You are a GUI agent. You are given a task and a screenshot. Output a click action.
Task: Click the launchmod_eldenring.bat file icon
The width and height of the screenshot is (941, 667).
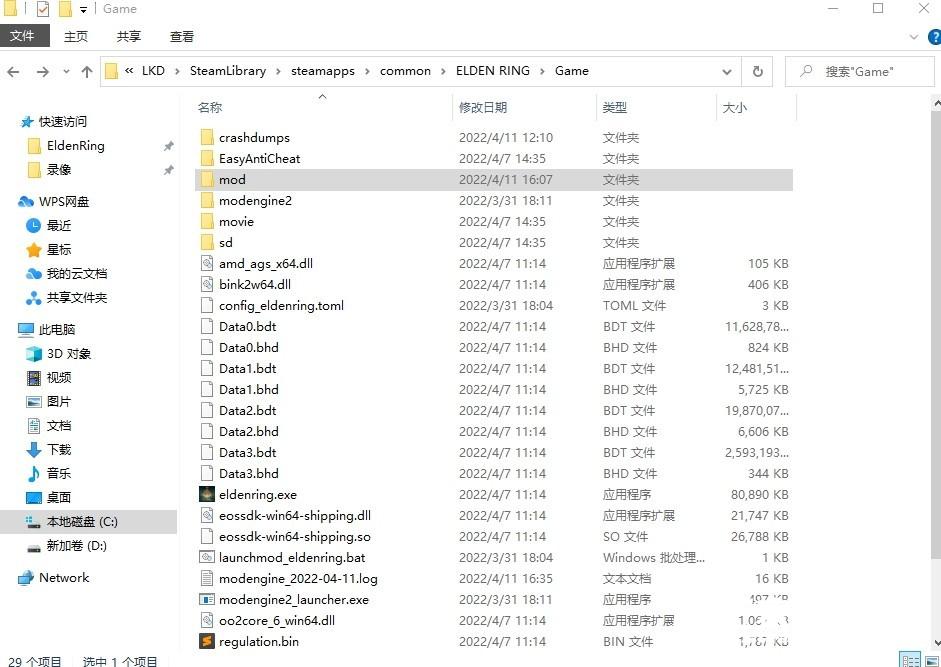[x=206, y=558]
